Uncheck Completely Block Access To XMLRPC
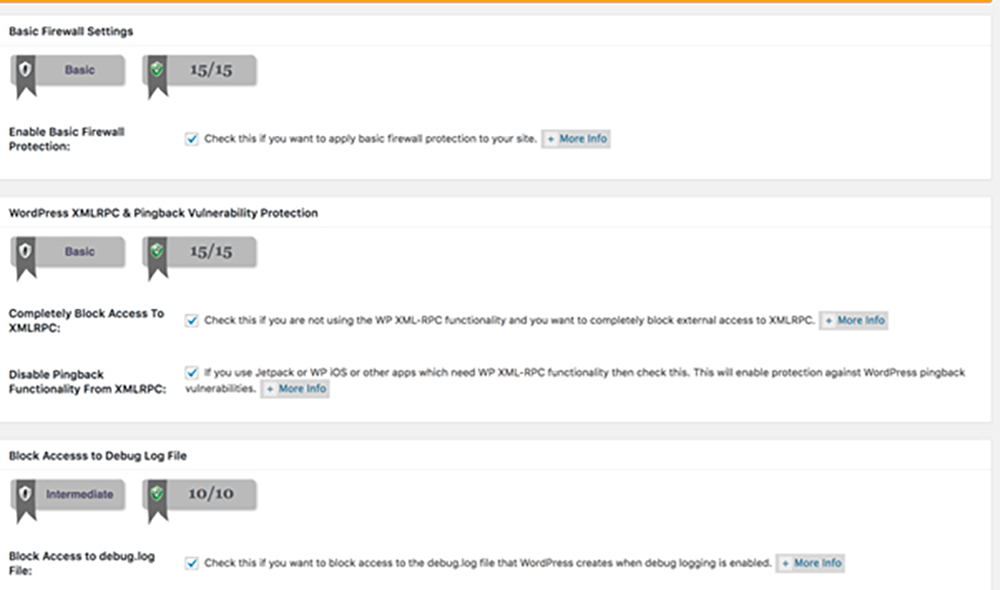This screenshot has height=590, width=1000. [191, 321]
